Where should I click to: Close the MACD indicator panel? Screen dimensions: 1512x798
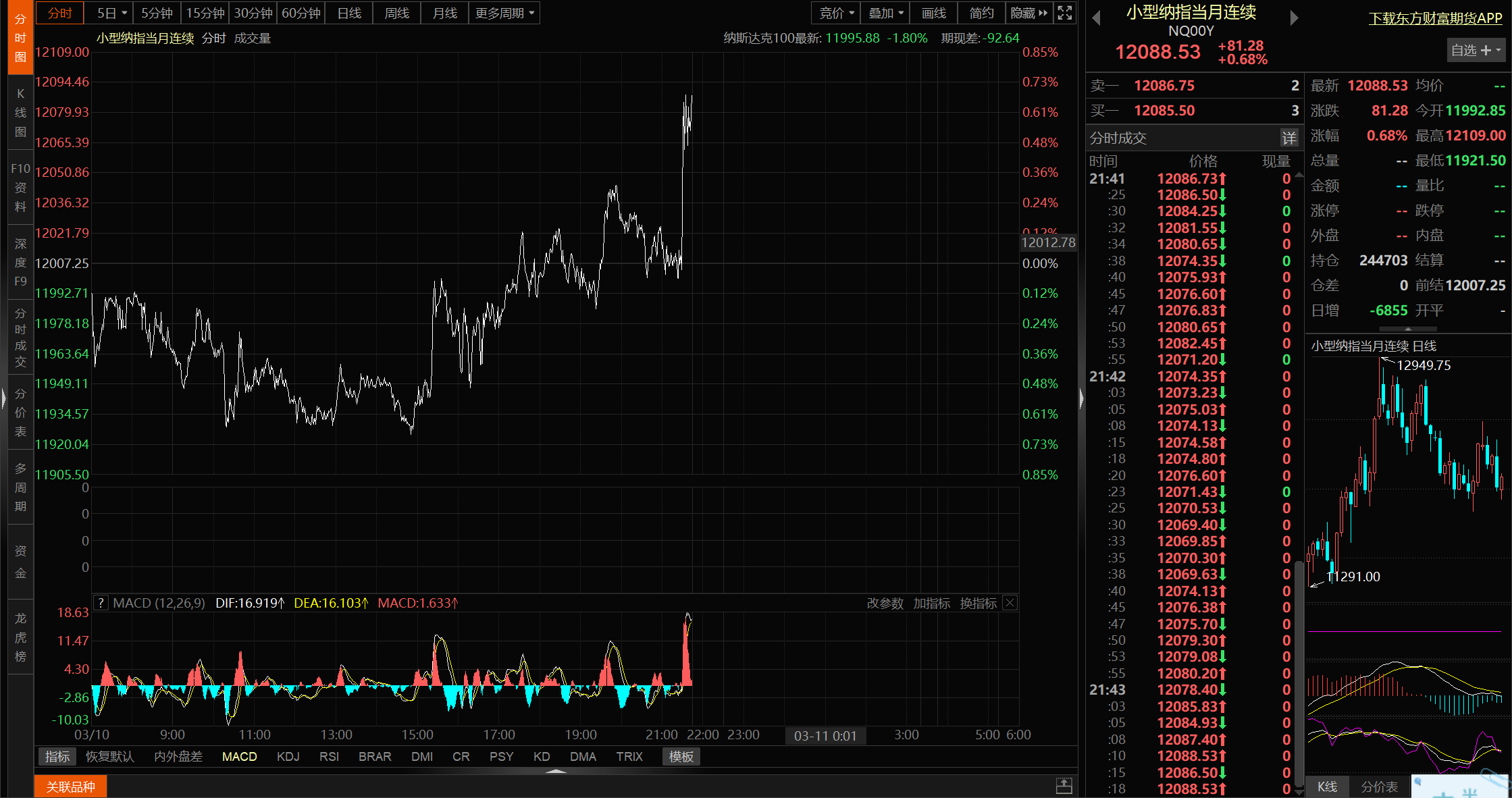1010,603
